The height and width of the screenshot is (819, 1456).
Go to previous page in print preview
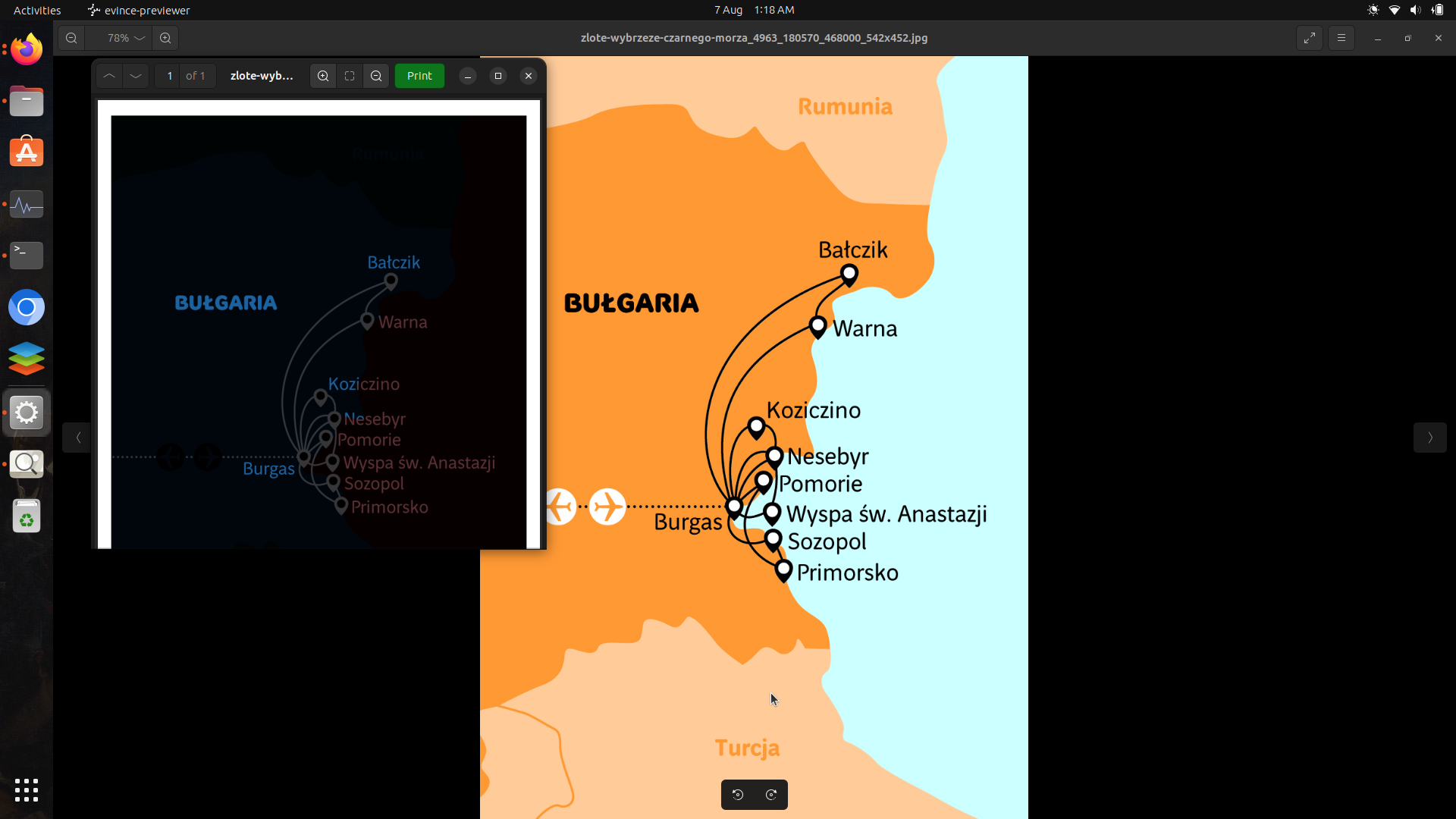[109, 76]
